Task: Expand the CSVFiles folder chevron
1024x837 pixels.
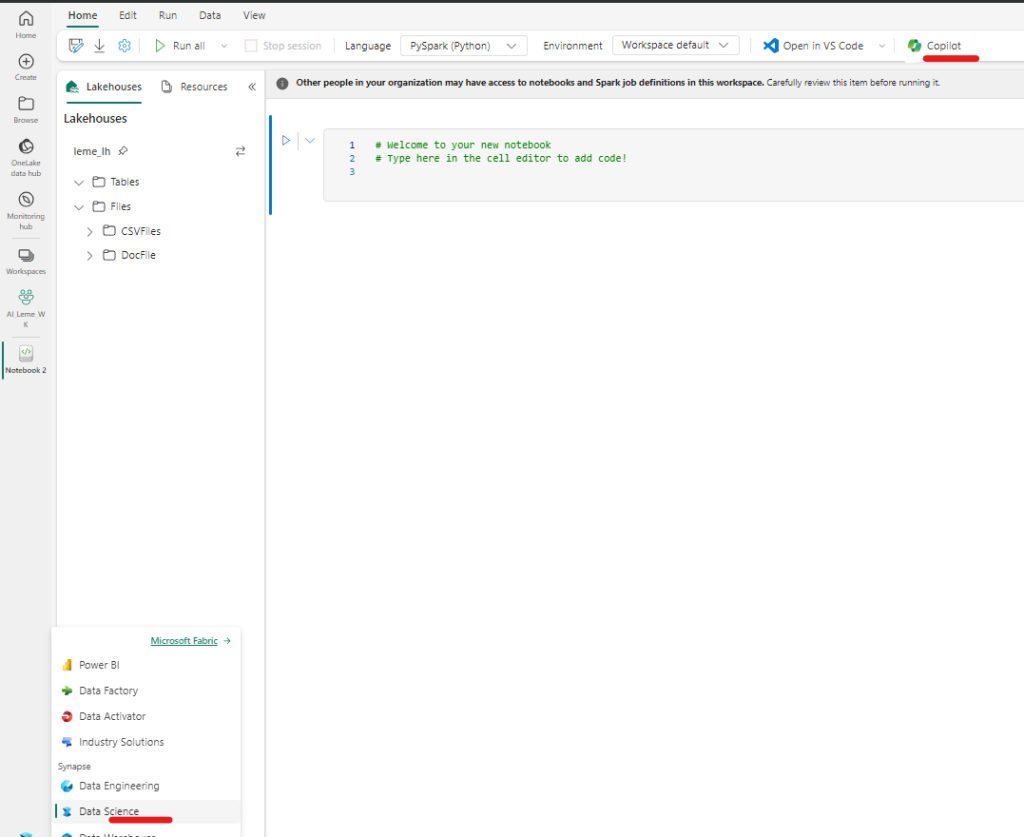Action: (89, 232)
